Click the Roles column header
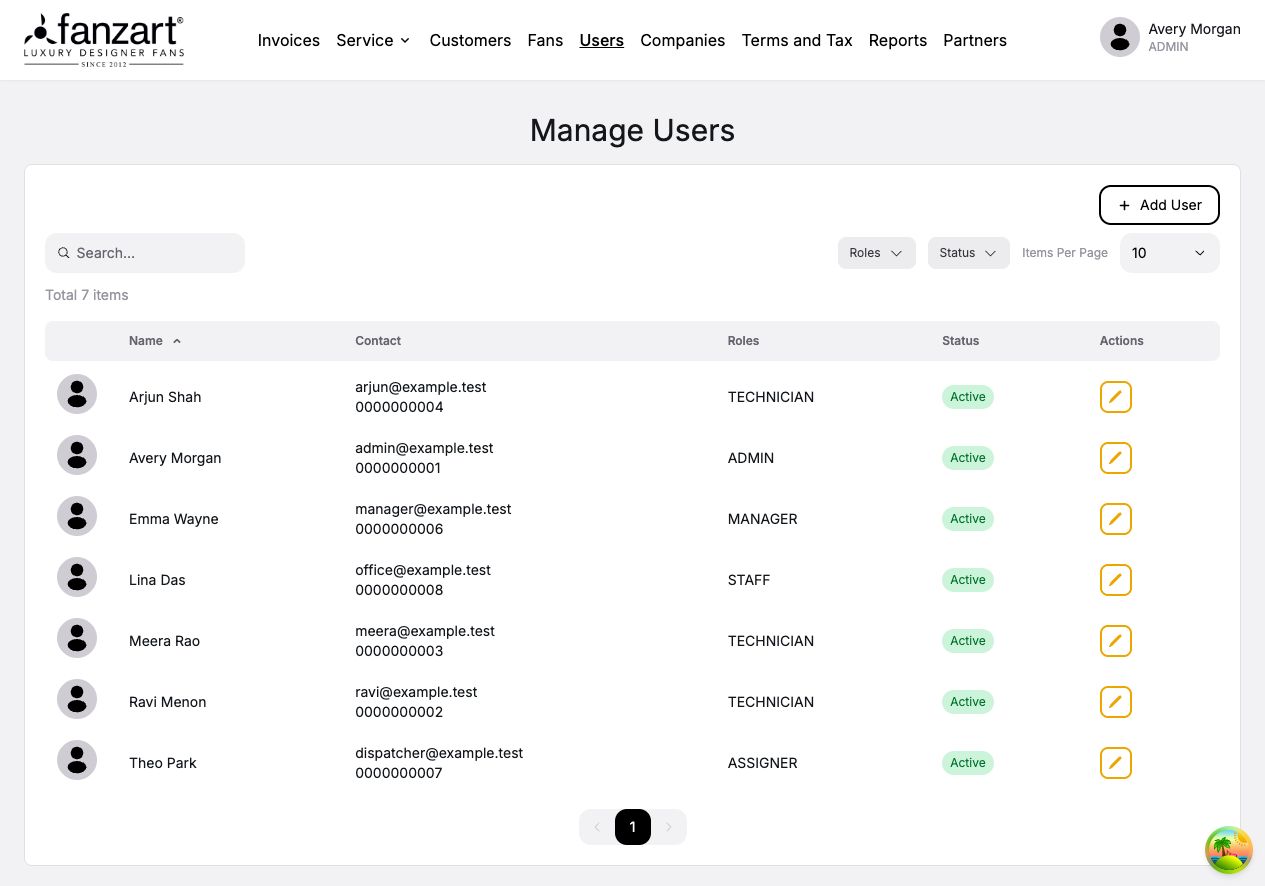This screenshot has width=1265, height=886. click(743, 341)
